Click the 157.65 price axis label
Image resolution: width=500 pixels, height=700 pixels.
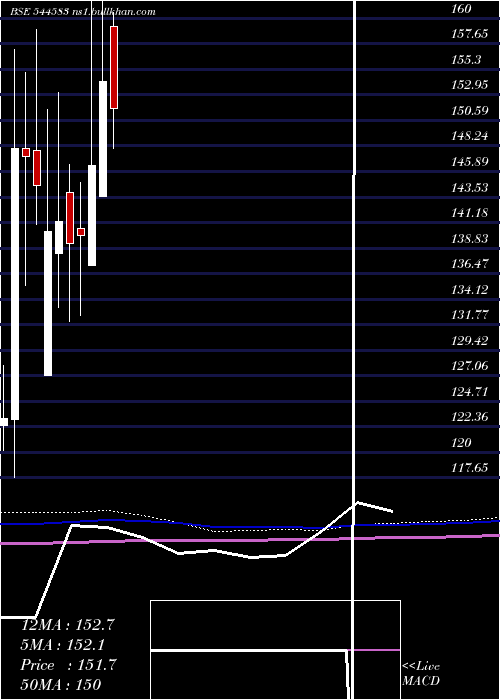[x=469, y=34]
